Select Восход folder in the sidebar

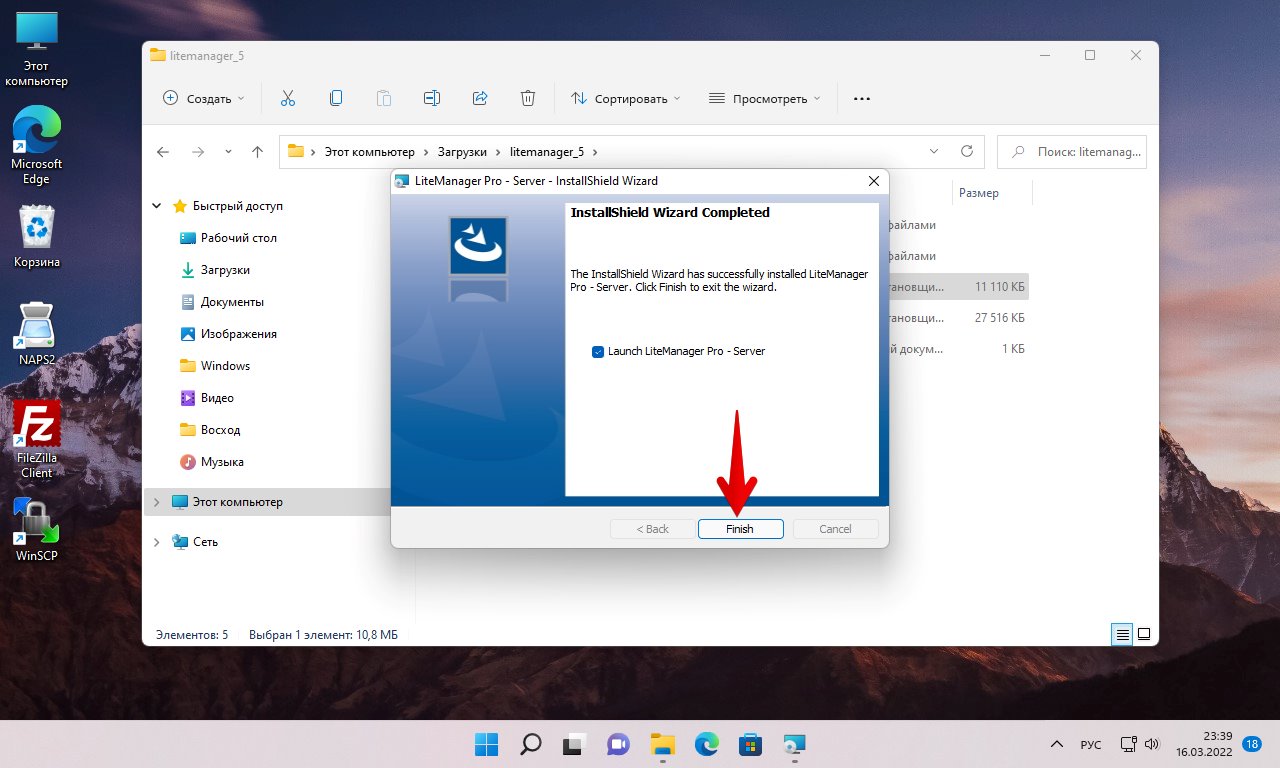click(x=220, y=430)
